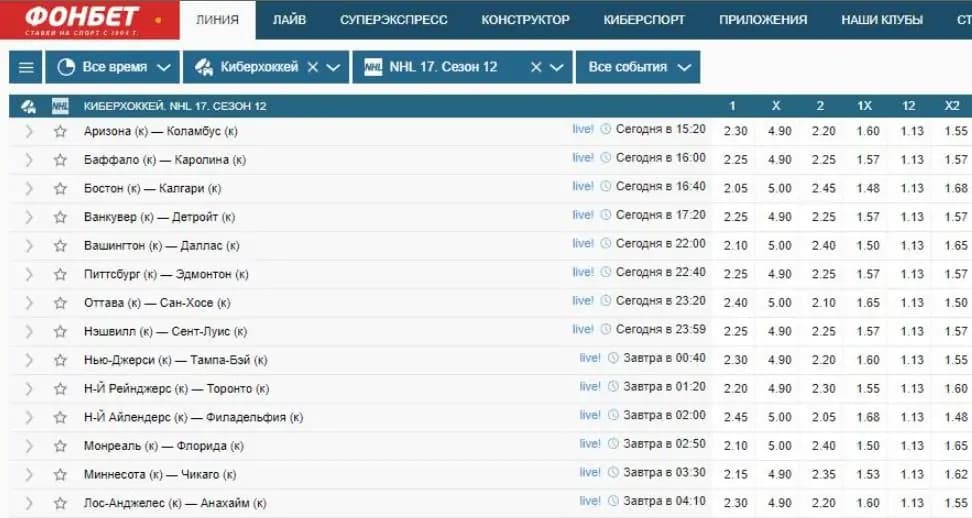
Task: Open the Все время time dropdown
Action: click(113, 67)
